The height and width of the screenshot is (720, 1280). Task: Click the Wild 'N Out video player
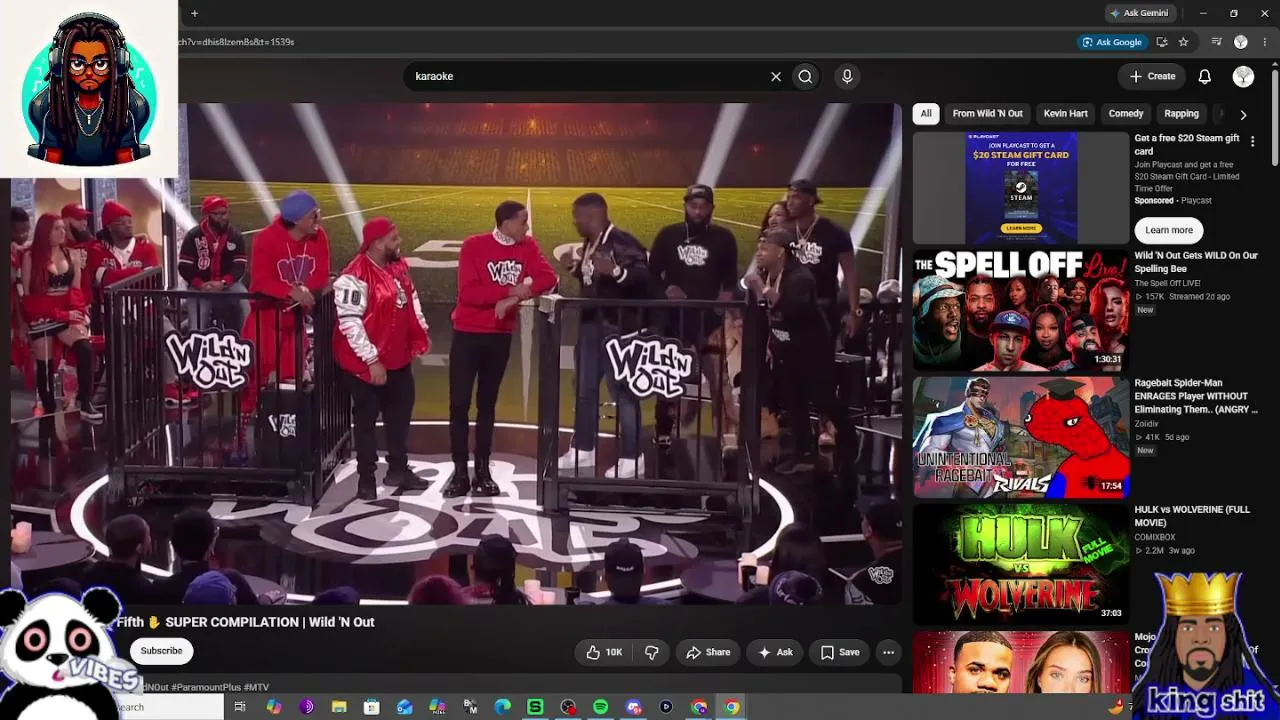click(457, 354)
